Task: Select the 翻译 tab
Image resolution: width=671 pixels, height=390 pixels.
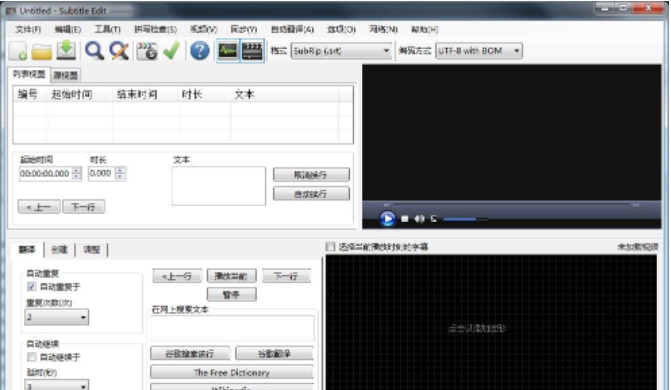Action: click(27, 250)
